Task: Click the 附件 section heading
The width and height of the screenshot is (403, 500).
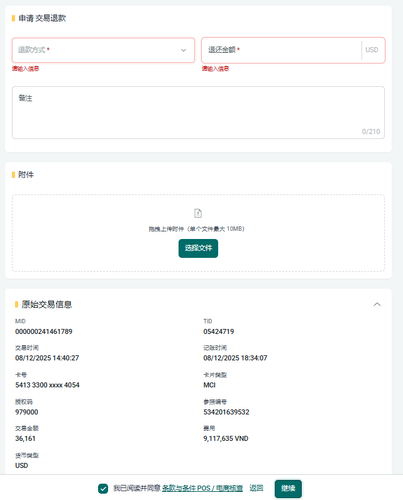Action: [26, 175]
